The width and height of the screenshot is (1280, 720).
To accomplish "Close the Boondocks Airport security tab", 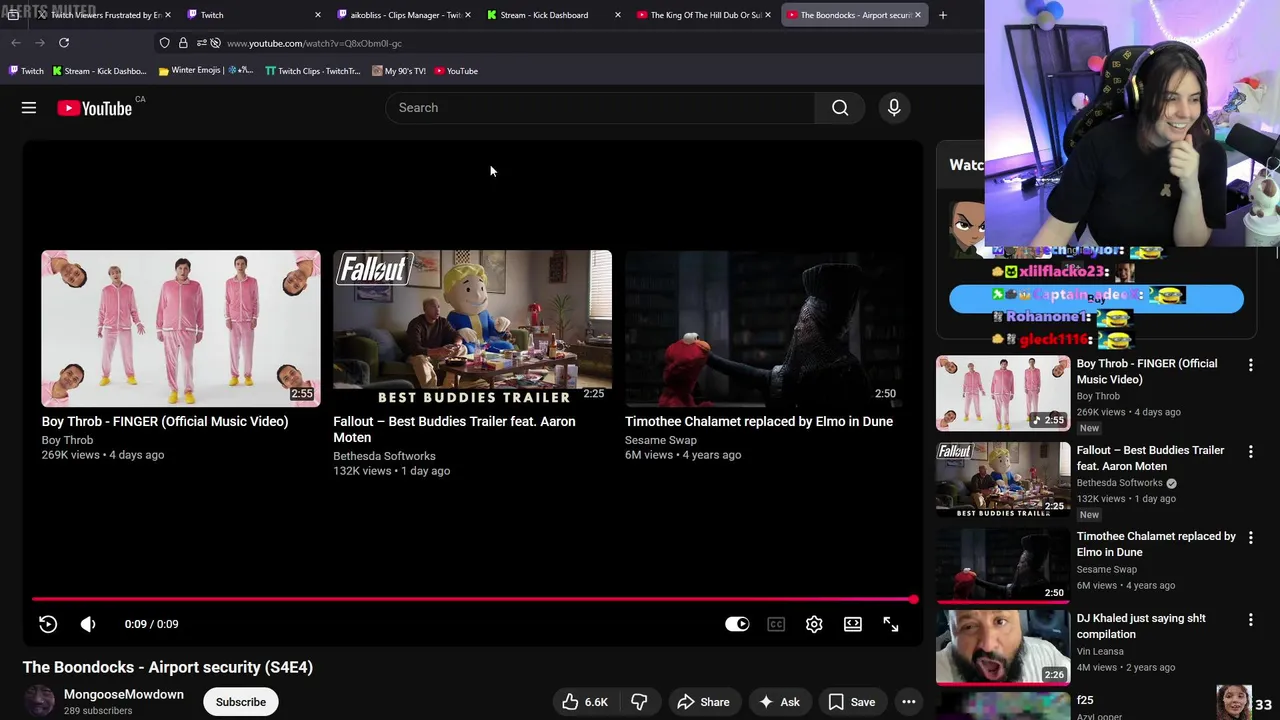I will pos(918,15).
